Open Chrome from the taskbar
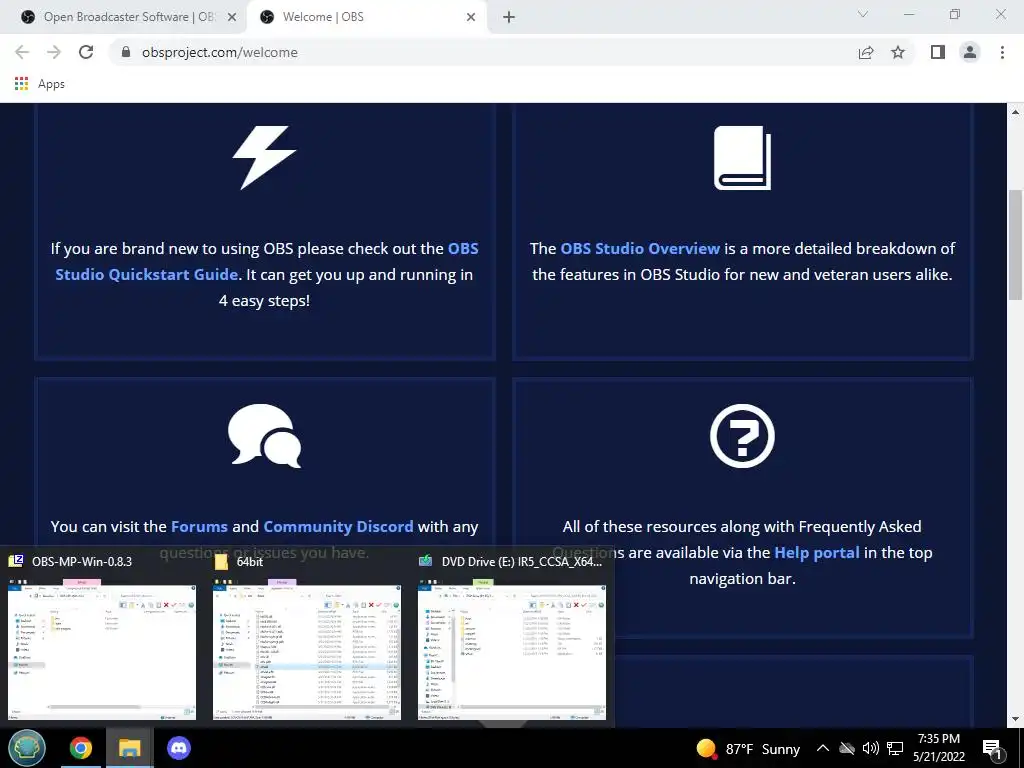This screenshot has width=1024, height=768. point(81,748)
